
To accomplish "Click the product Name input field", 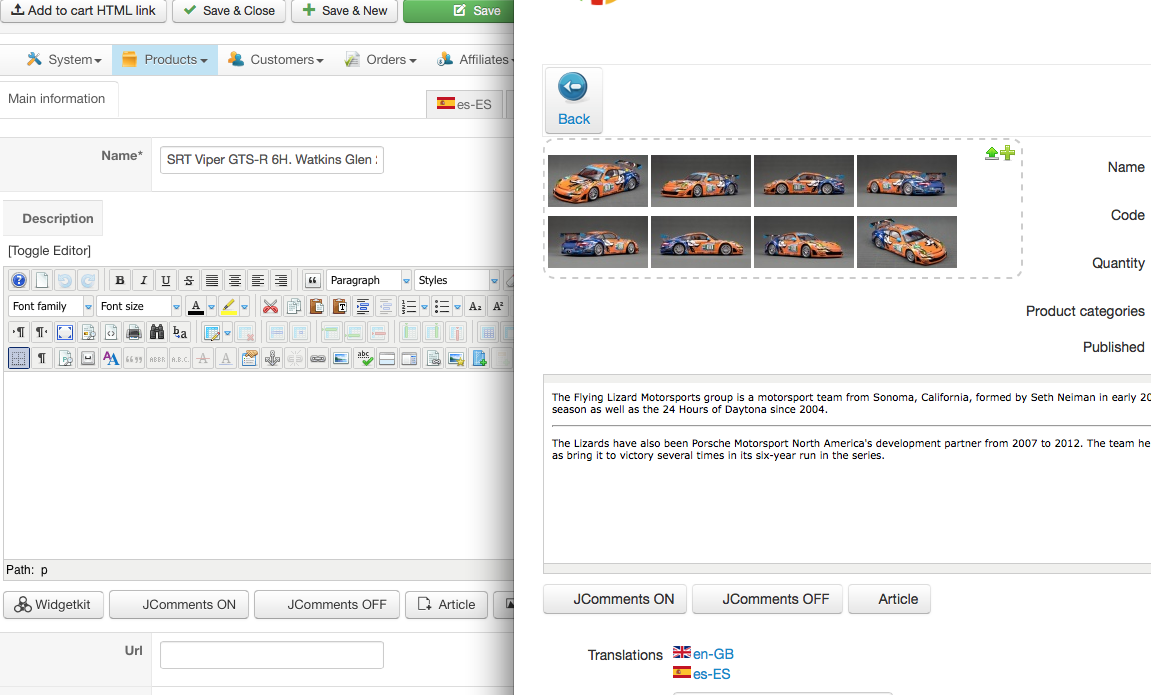I will [x=272, y=159].
